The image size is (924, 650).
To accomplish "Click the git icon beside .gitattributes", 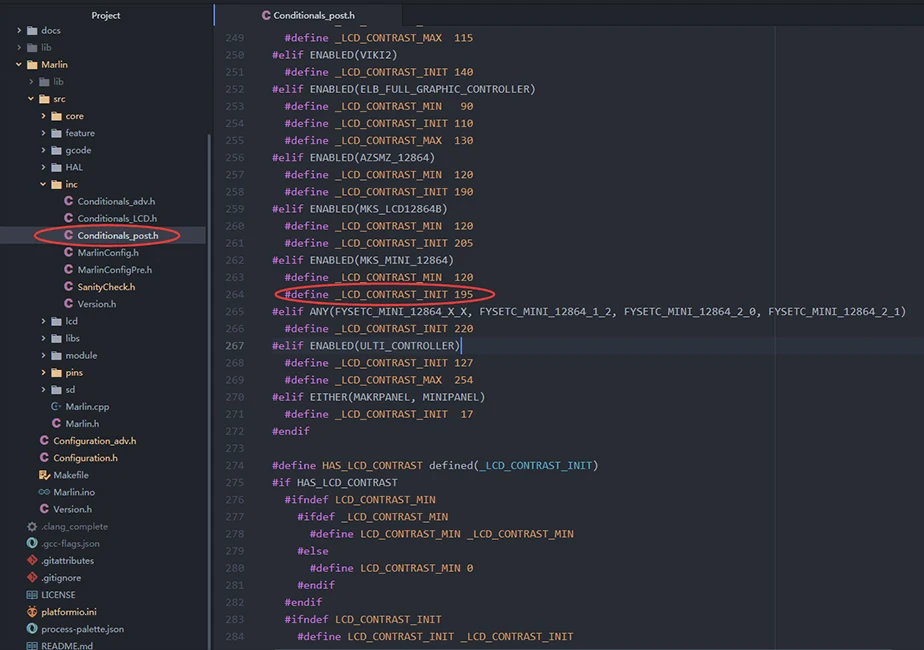I will 32,560.
